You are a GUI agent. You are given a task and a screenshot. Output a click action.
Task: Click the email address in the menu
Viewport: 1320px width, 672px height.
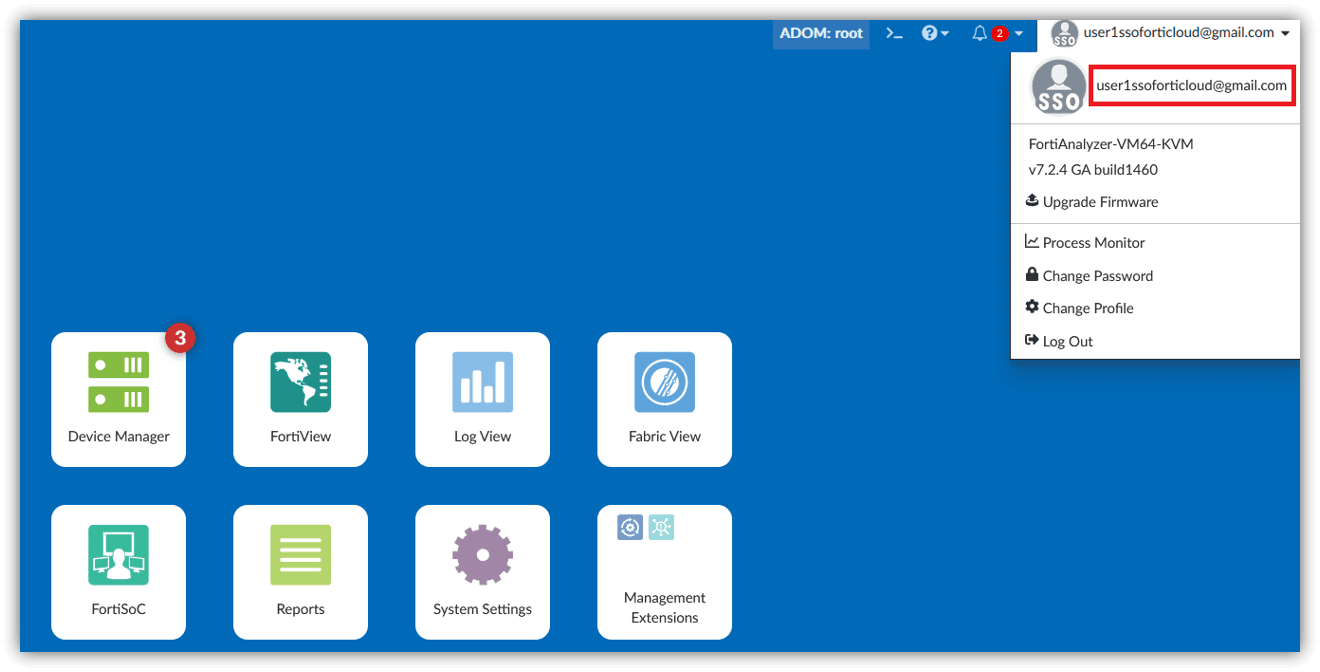coord(1191,85)
